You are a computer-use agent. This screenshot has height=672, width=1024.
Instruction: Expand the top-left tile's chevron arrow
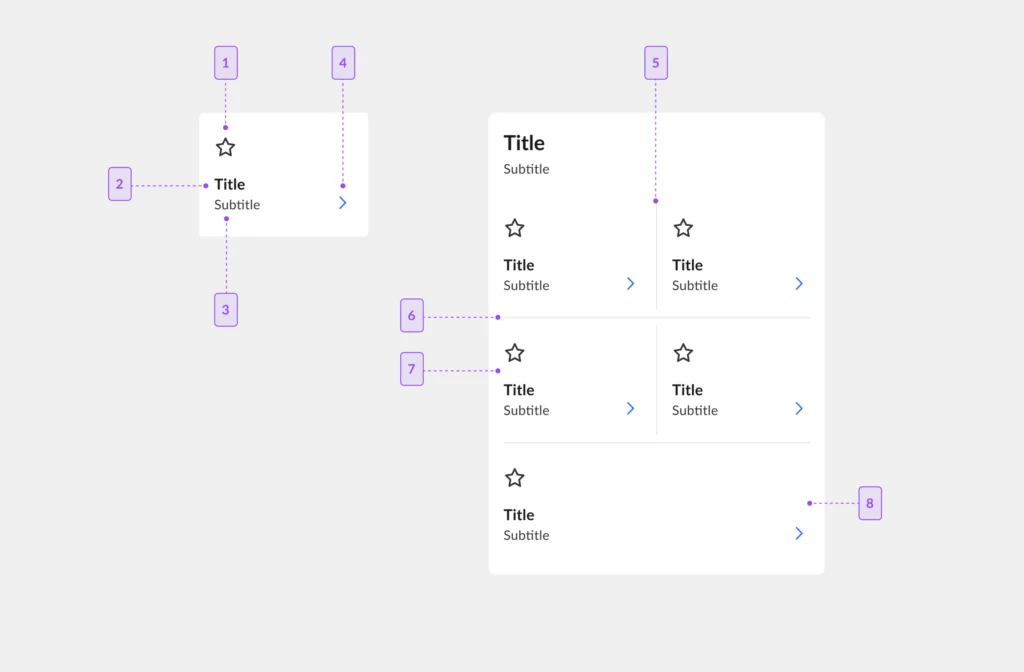click(x=631, y=283)
